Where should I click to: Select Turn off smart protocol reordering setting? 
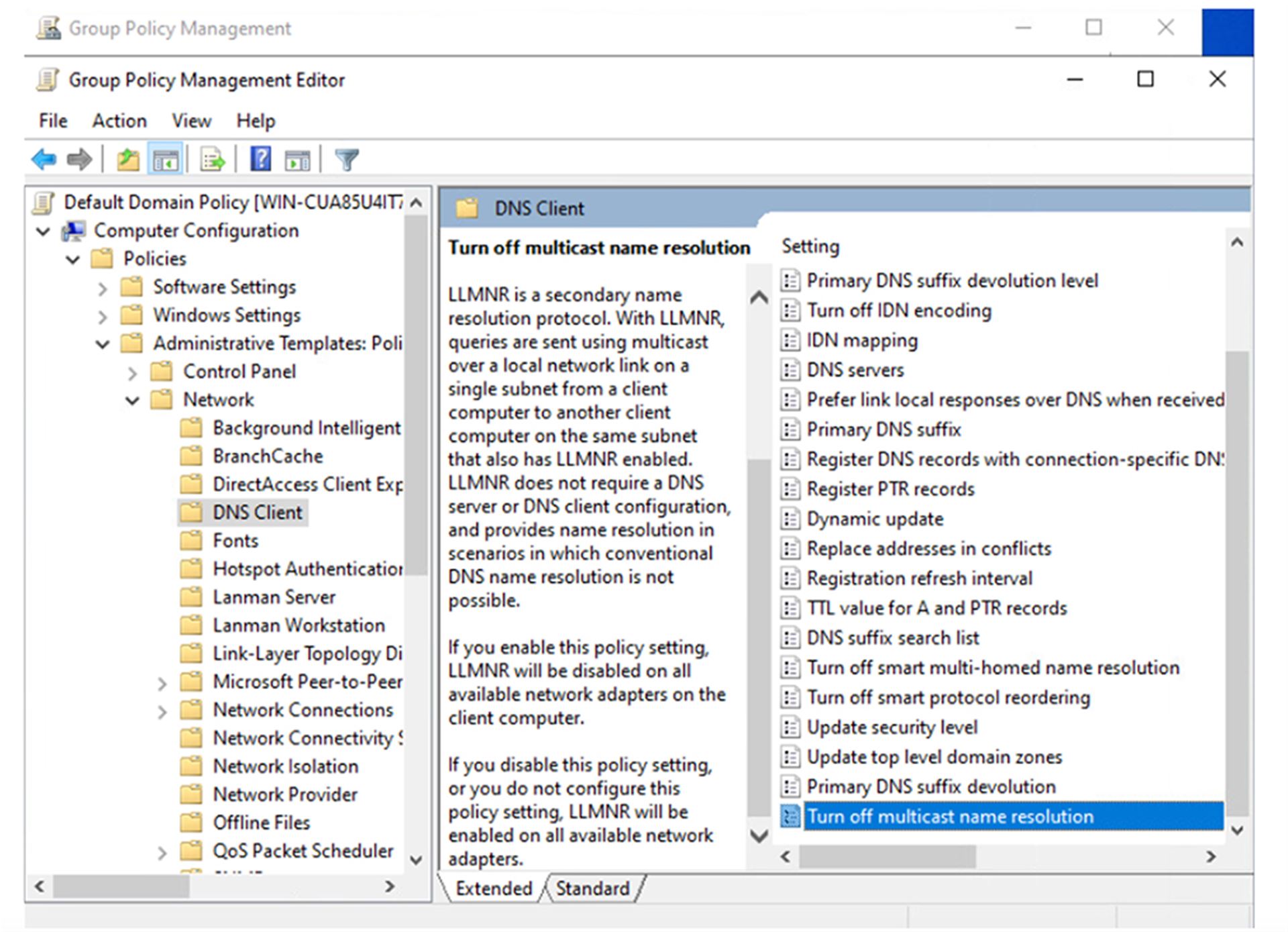point(948,697)
